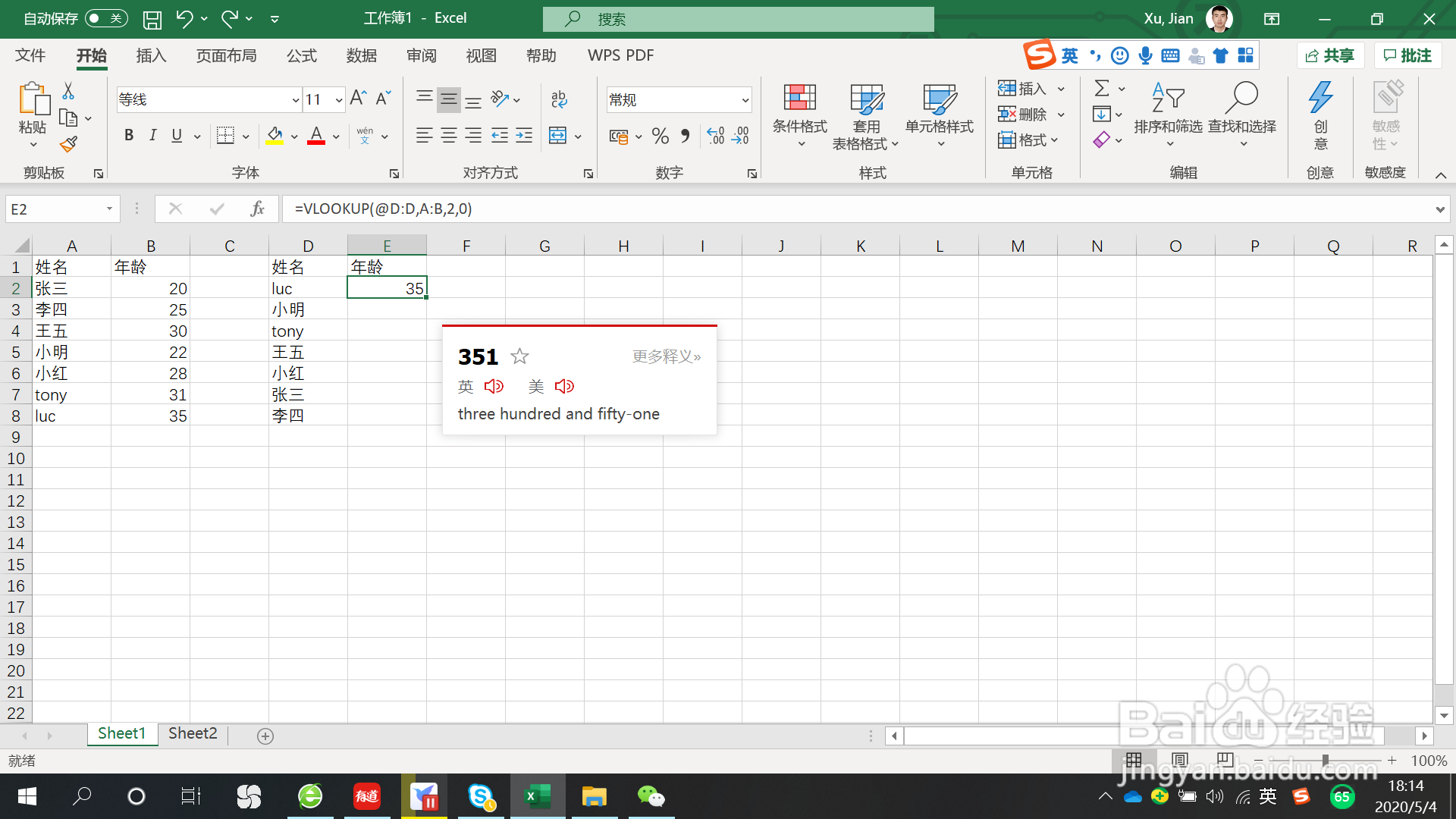This screenshot has height=819, width=1456.
Task: Click Merge and Center icon
Action: click(557, 136)
